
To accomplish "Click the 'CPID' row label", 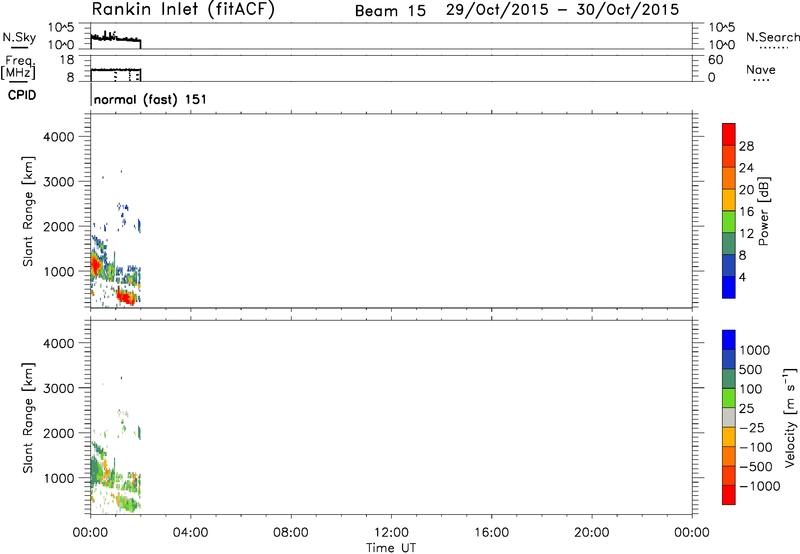I will click(22, 95).
